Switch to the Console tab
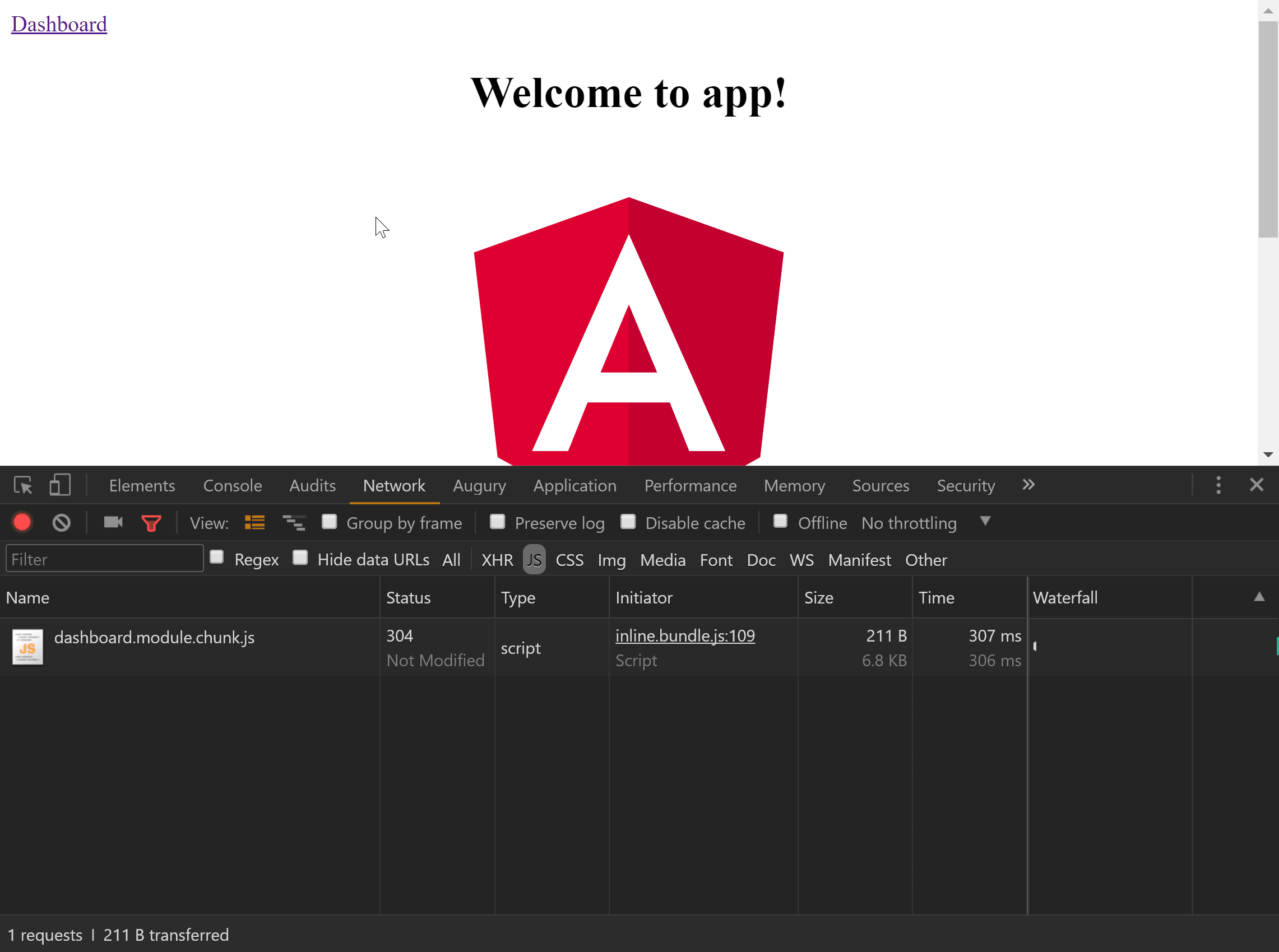Viewport: 1279px width, 952px height. point(232,486)
